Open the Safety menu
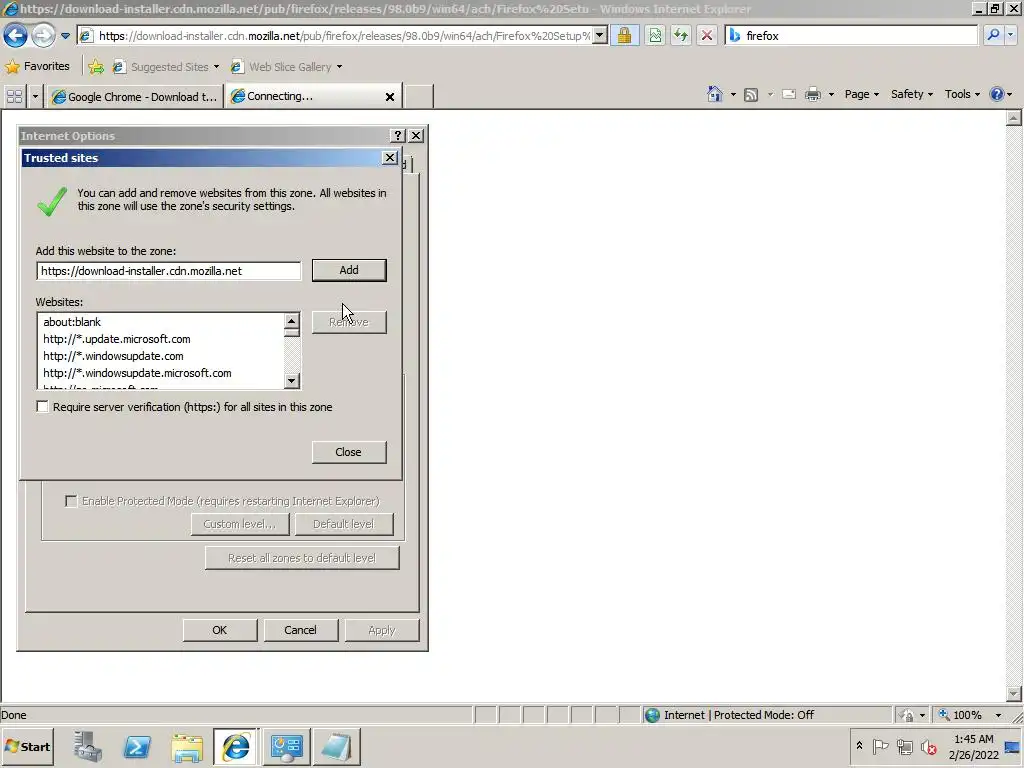Image resolution: width=1024 pixels, height=768 pixels. click(x=912, y=94)
